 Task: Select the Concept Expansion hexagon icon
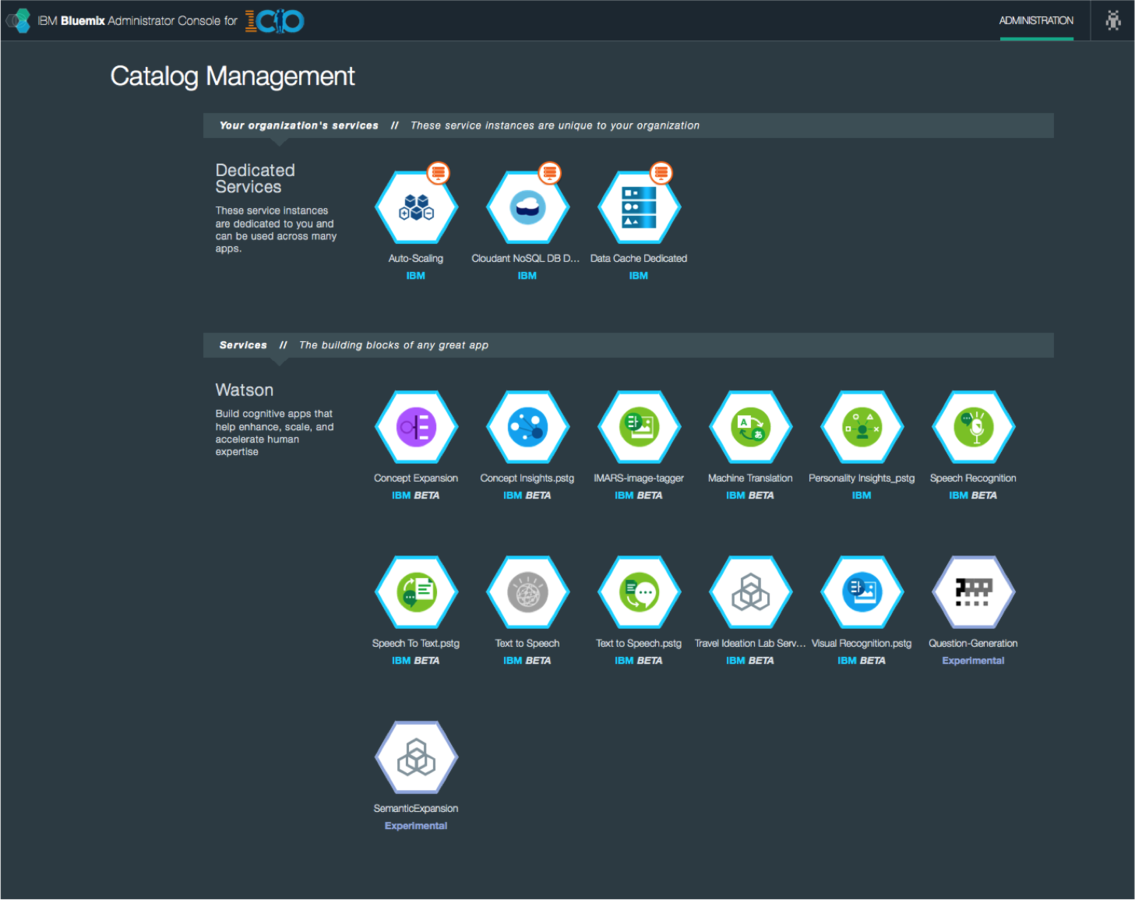coord(416,427)
